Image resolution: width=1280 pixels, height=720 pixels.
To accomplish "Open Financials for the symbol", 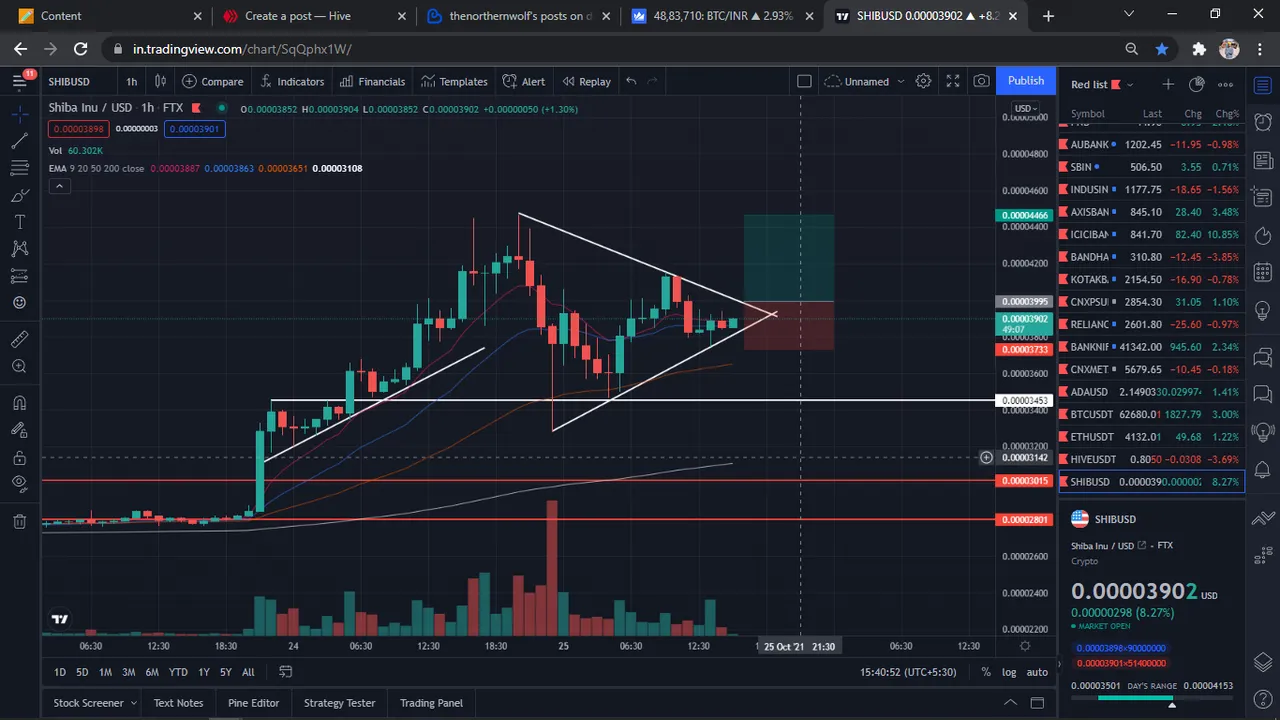I will point(372,81).
